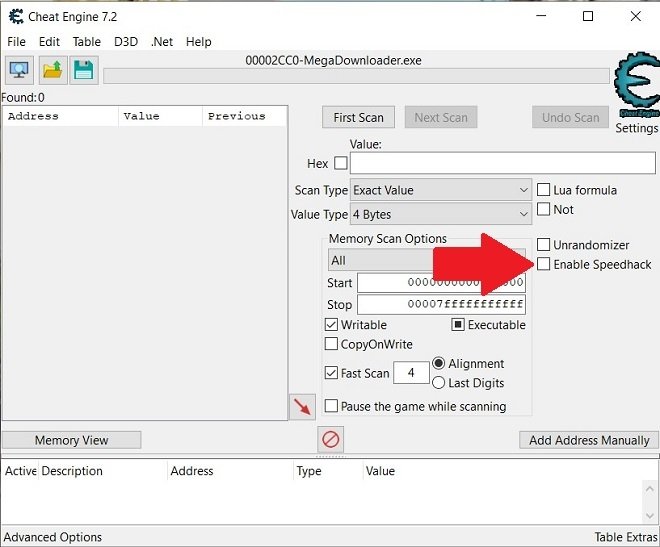Click the Fast Scan alignment value field

(x=411, y=373)
